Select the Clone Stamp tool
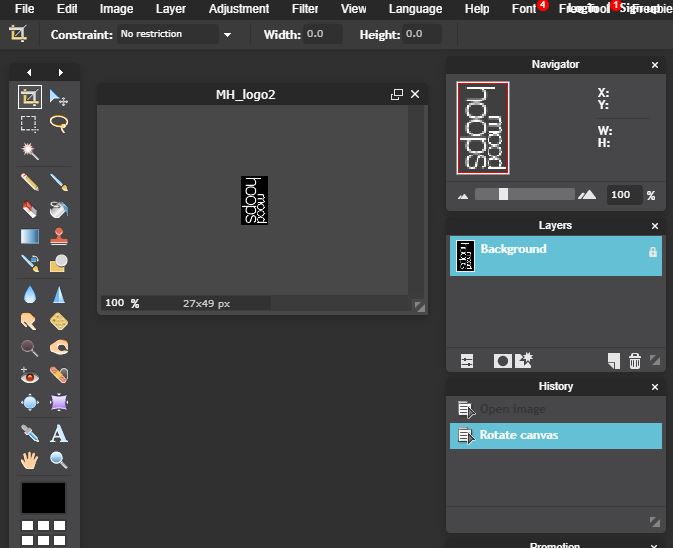This screenshot has height=548, width=673. click(59, 237)
